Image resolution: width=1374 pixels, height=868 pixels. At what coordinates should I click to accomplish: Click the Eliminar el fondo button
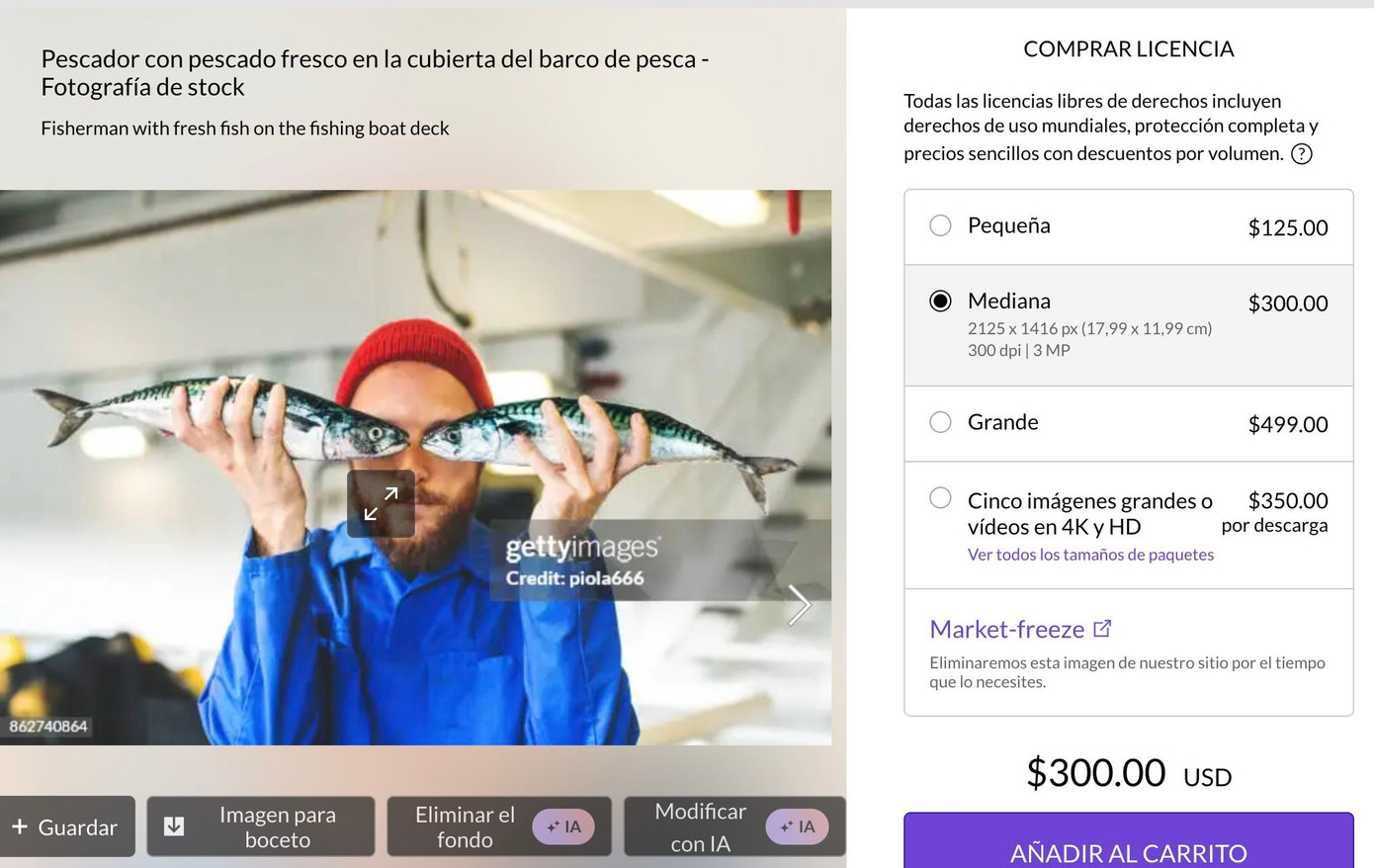click(x=499, y=826)
